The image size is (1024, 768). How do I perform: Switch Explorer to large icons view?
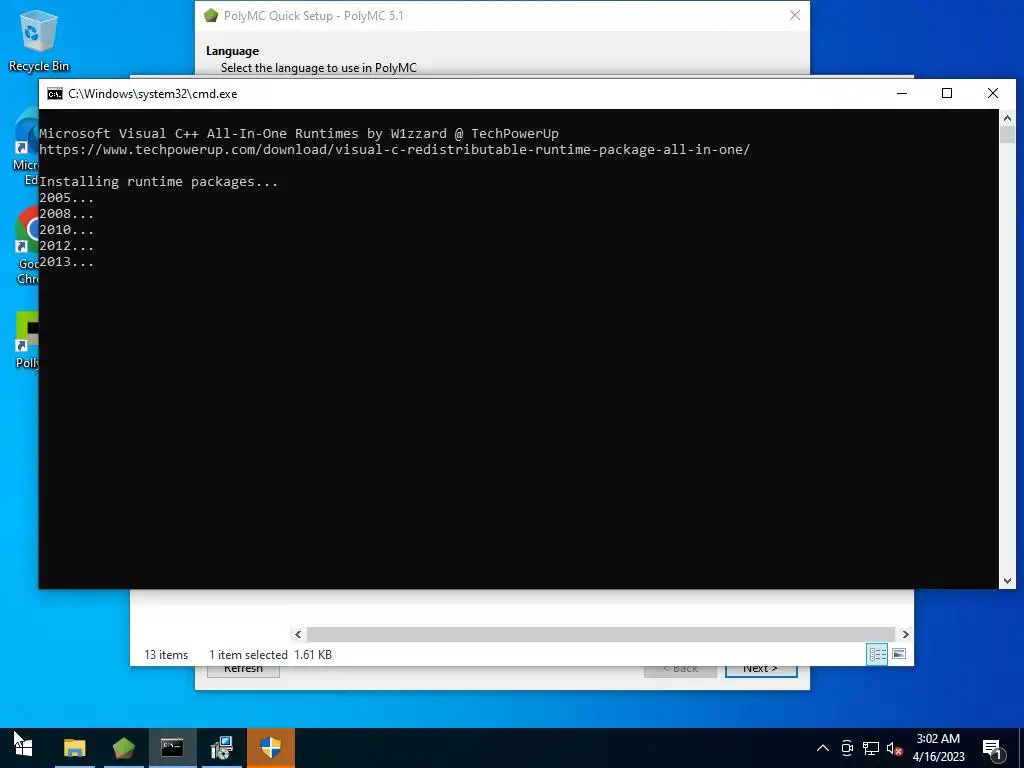click(x=899, y=654)
